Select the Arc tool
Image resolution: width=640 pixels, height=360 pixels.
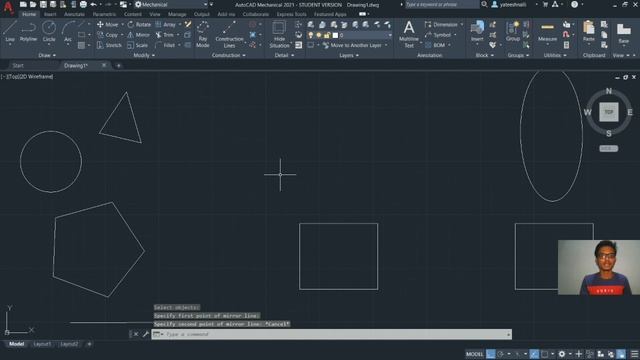click(x=68, y=31)
